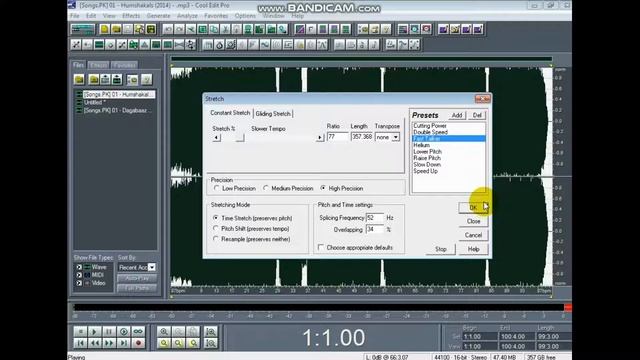Screen dimensions: 640x360
Task: Switch to multitrack view using the waveform toggle icon
Action: (82, 29)
